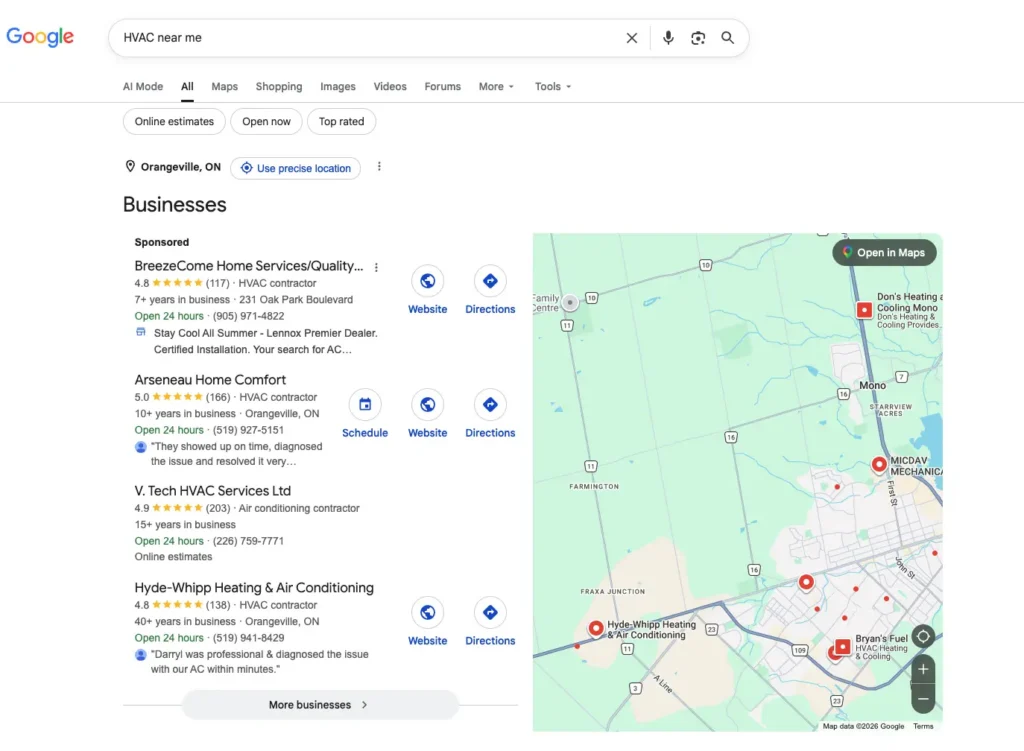Zoom out on the map
The width and height of the screenshot is (1024, 751).
click(923, 699)
